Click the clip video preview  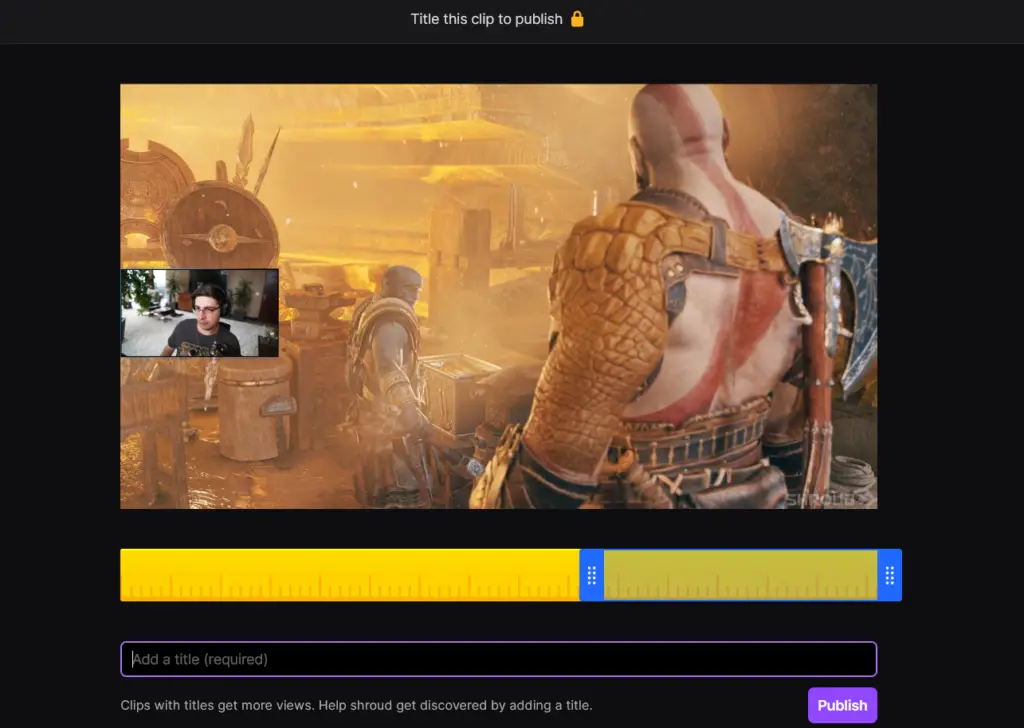tap(498, 296)
